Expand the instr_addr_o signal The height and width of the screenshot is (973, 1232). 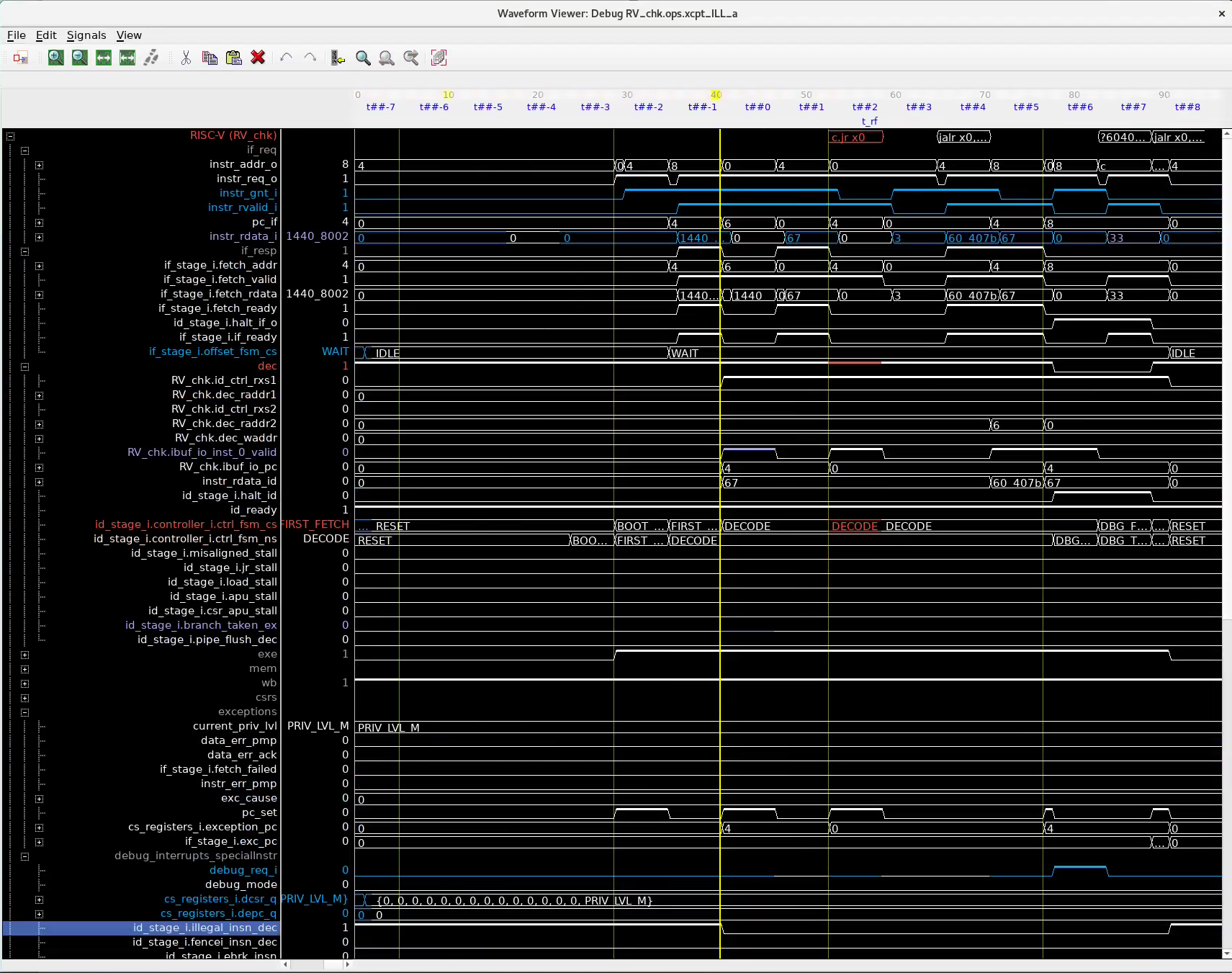point(40,165)
